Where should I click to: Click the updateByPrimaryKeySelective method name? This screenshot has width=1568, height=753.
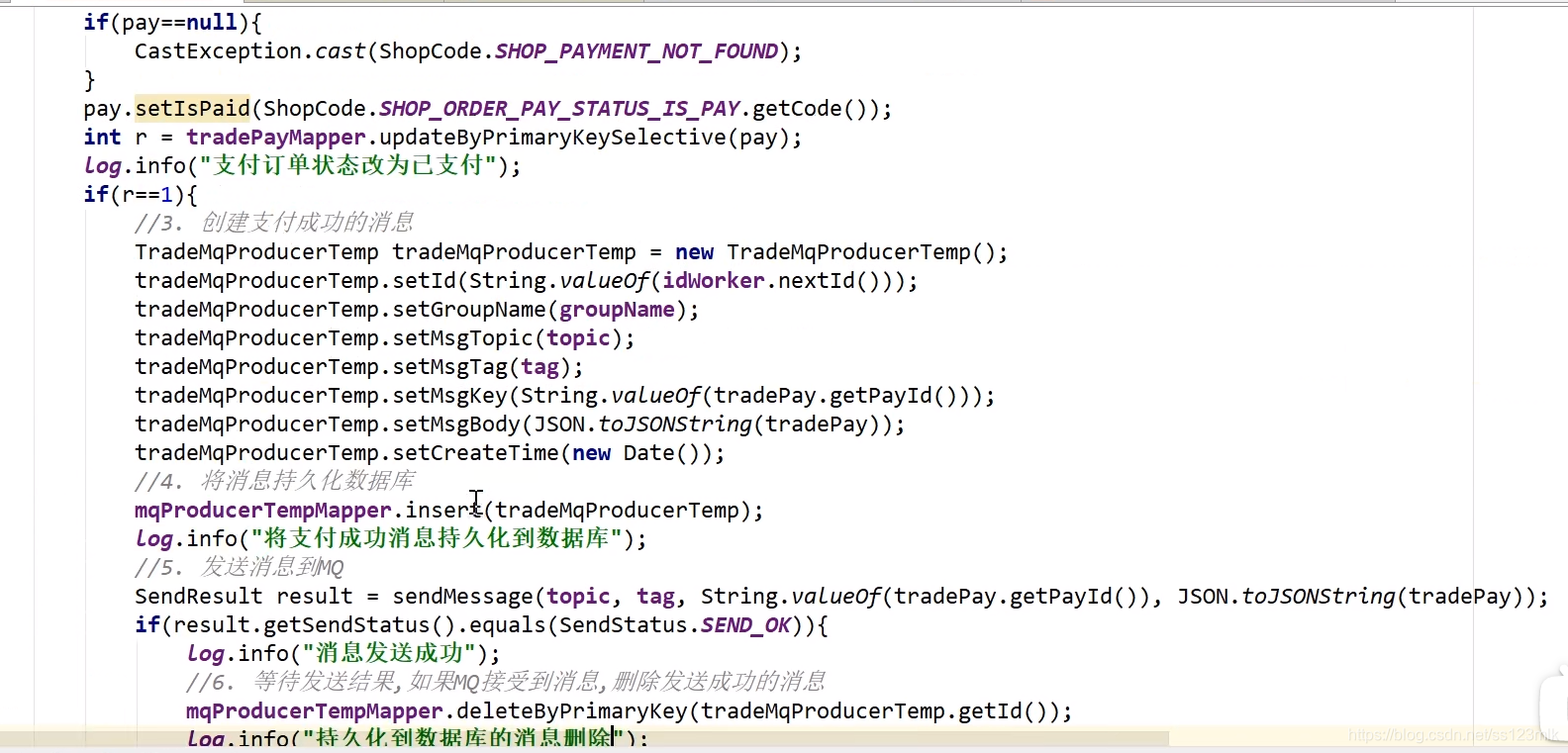coord(552,138)
